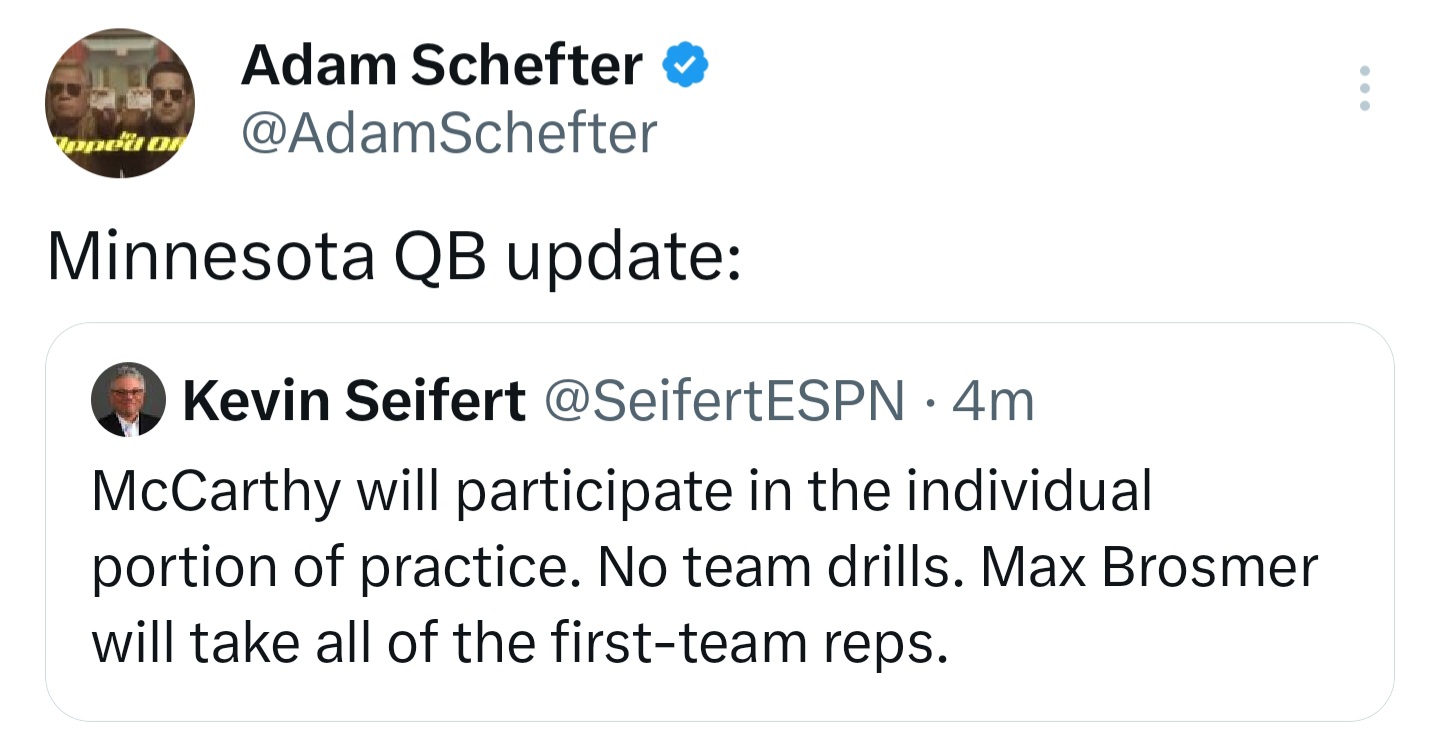This screenshot has height=740, width=1440.
Task: Tap Kevin Seifert's small avatar photo
Action: pyautogui.click(x=128, y=399)
